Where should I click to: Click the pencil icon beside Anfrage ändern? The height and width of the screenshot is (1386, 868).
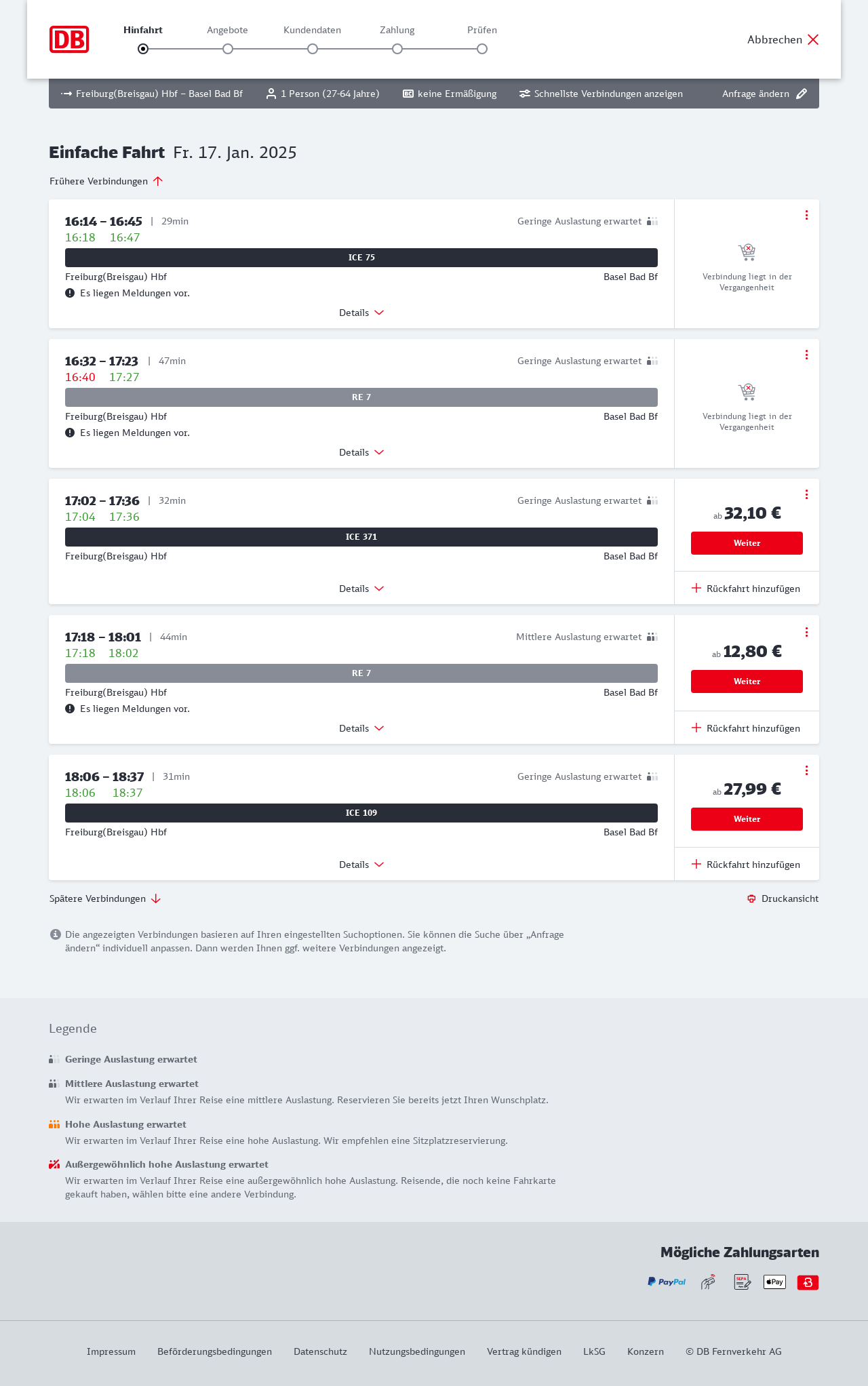[802, 94]
